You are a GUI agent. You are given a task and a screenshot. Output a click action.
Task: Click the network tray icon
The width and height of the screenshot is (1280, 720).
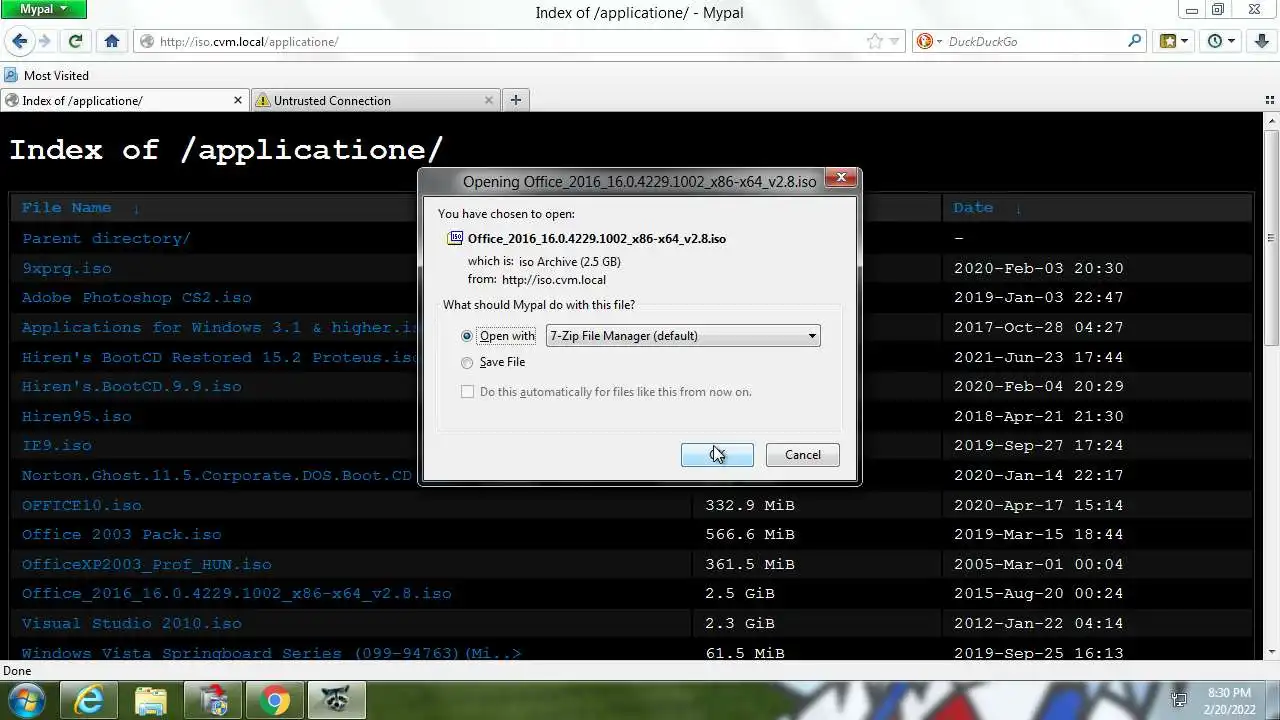[x=1179, y=700]
